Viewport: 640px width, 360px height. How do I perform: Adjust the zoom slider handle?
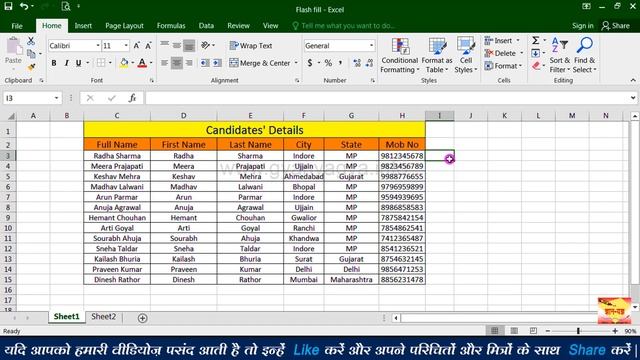coord(578,331)
